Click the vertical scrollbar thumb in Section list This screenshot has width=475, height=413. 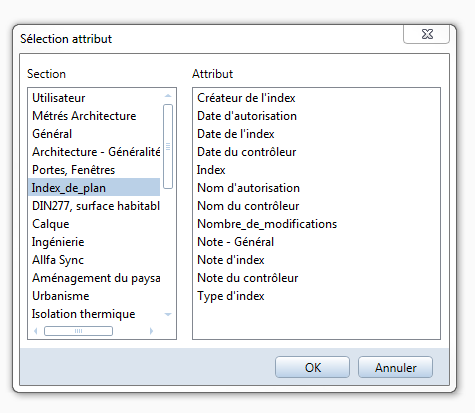click(x=168, y=146)
